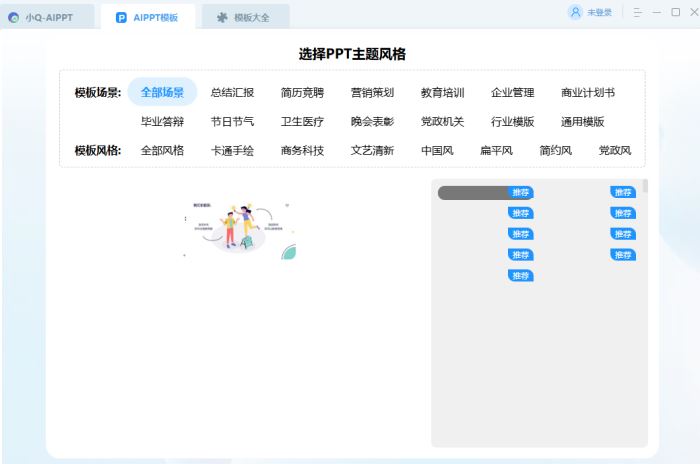Filter by 商务科技 style
This screenshot has height=464, width=700.
(x=302, y=150)
